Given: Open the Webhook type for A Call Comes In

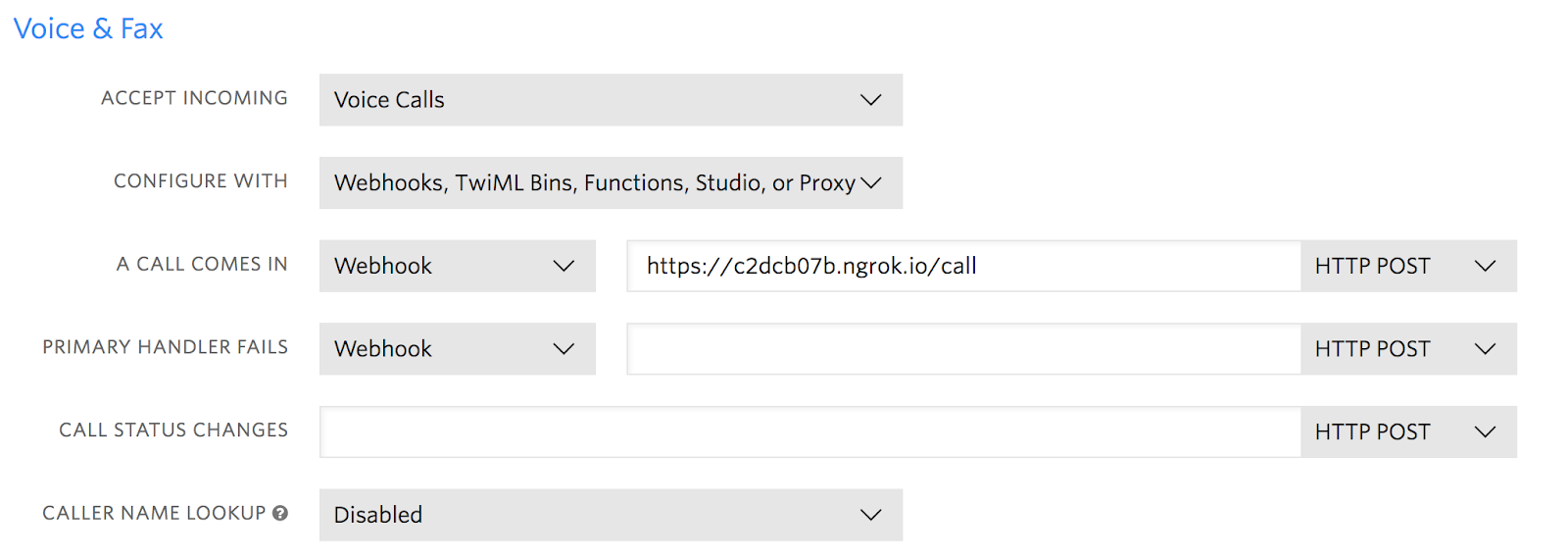Looking at the screenshot, I should 458,266.
